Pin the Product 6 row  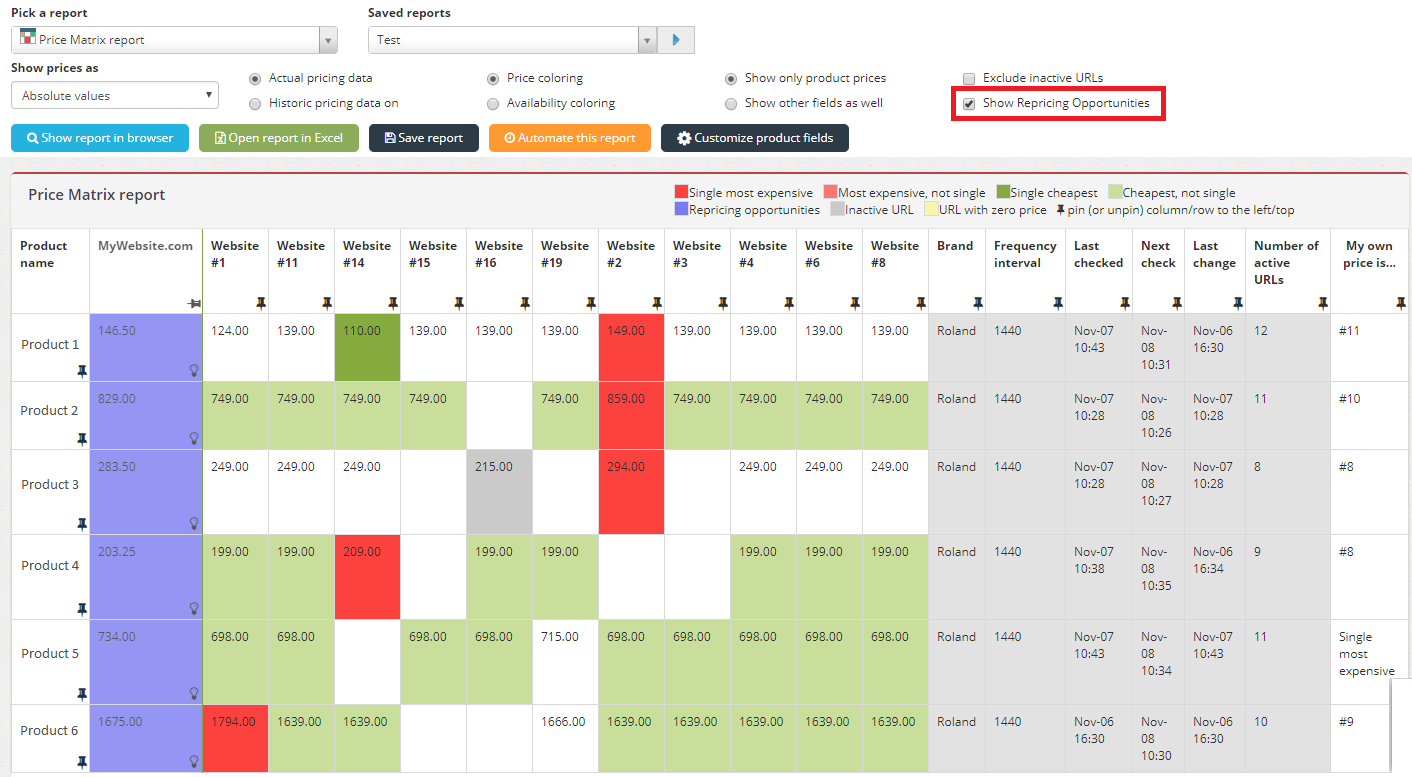(82, 762)
